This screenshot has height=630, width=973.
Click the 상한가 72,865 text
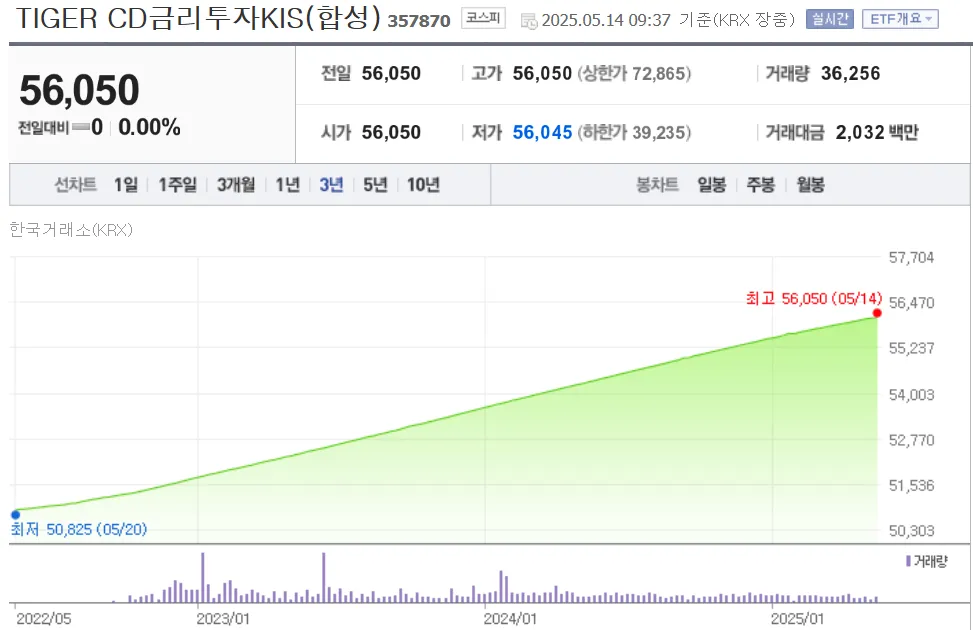point(634,73)
